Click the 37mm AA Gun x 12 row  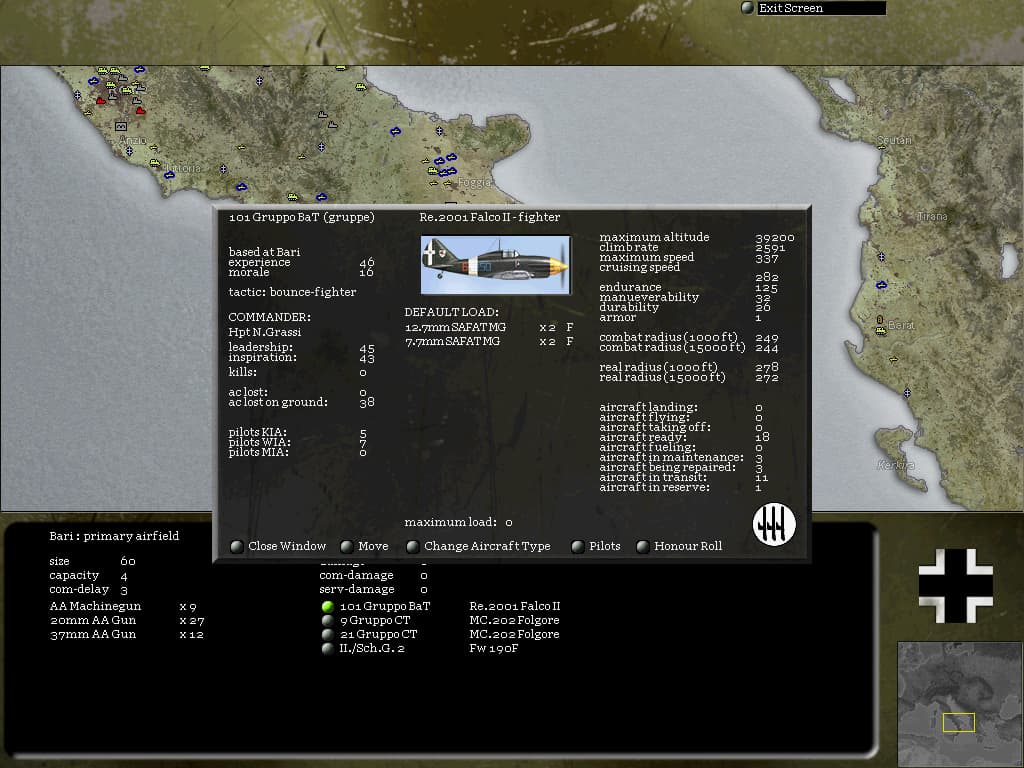point(127,635)
